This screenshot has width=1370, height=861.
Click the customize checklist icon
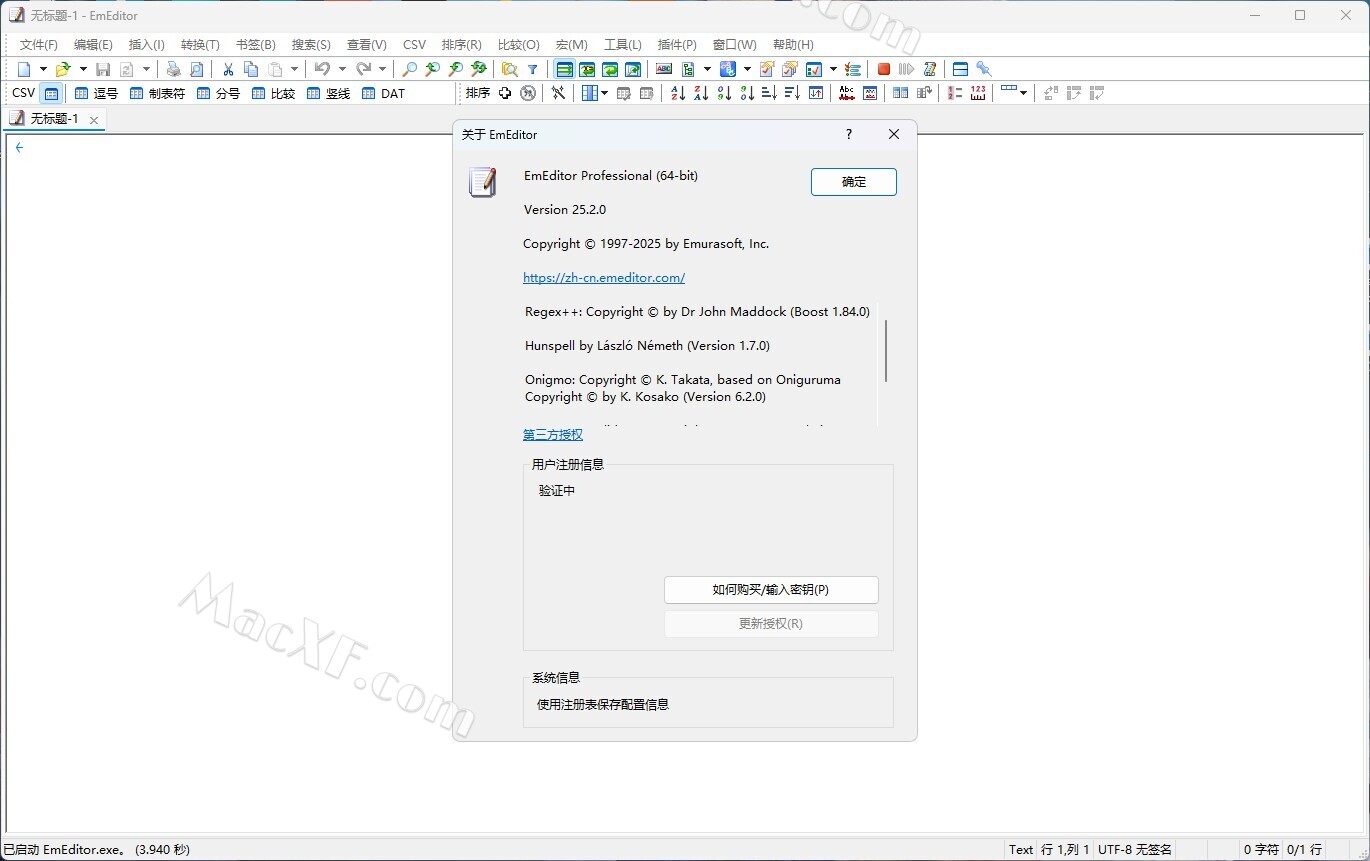pos(852,69)
